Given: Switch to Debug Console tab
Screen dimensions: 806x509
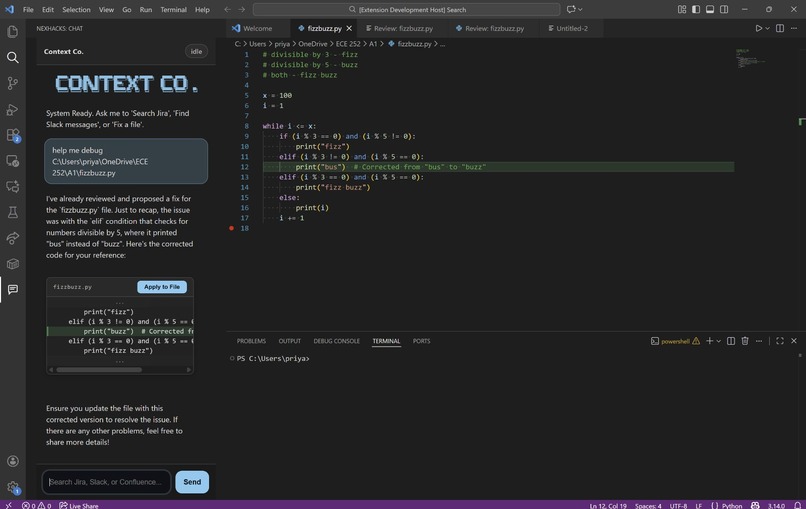Looking at the screenshot, I should (336, 341).
